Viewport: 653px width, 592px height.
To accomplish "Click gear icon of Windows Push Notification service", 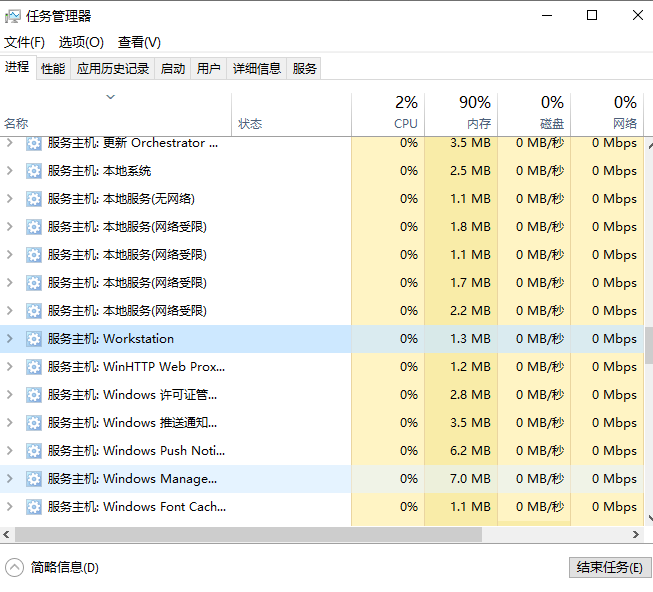I will coord(34,451).
